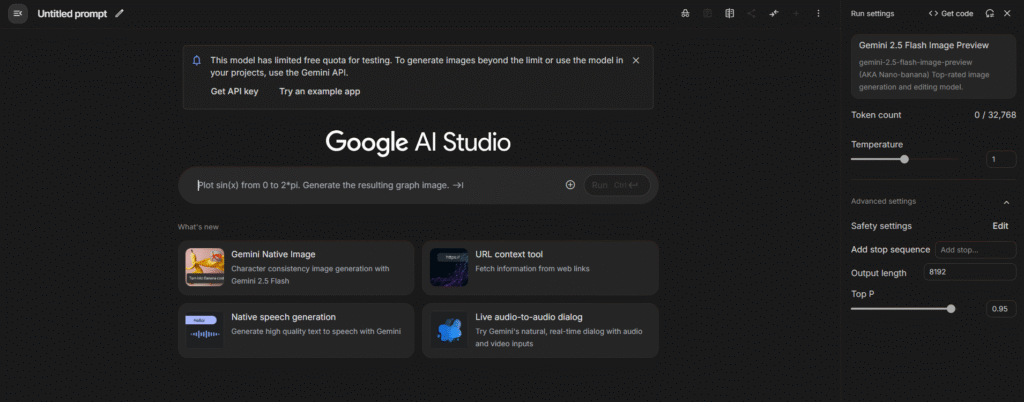Click the Untitled prompt title text
This screenshot has height=402, width=1024.
click(x=72, y=14)
